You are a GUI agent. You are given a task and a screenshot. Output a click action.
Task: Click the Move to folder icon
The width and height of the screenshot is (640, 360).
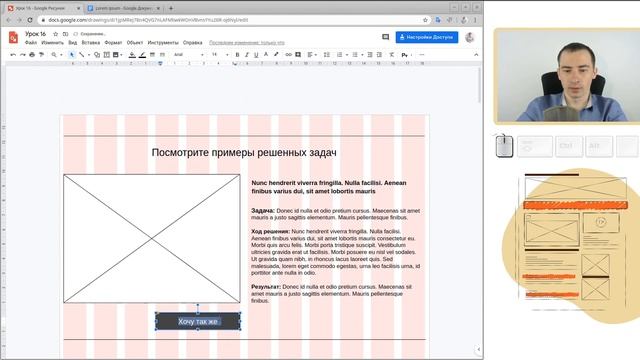click(65, 34)
